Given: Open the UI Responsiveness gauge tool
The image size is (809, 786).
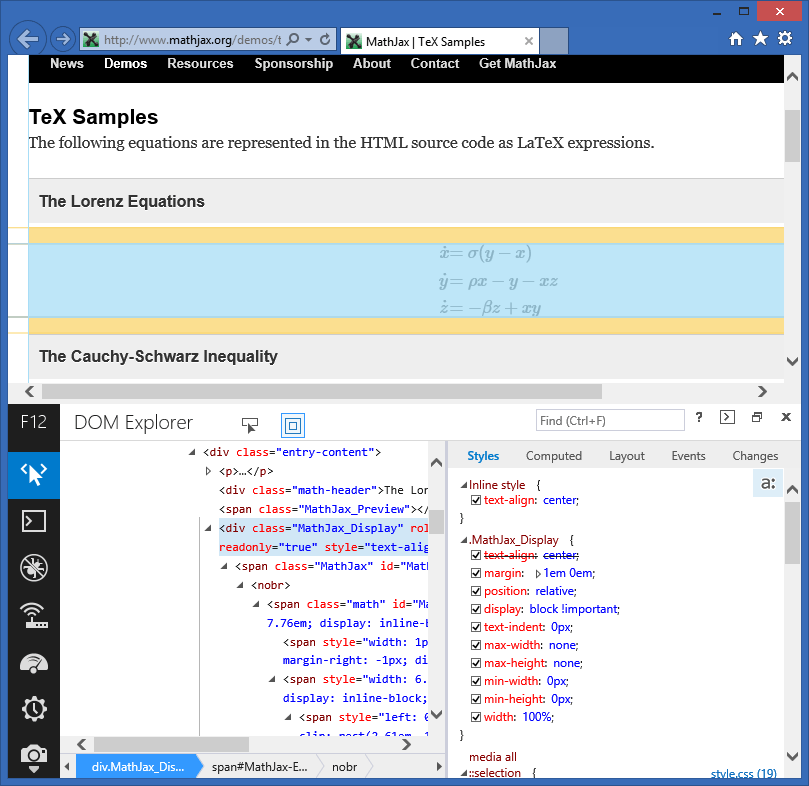Looking at the screenshot, I should point(33,663).
